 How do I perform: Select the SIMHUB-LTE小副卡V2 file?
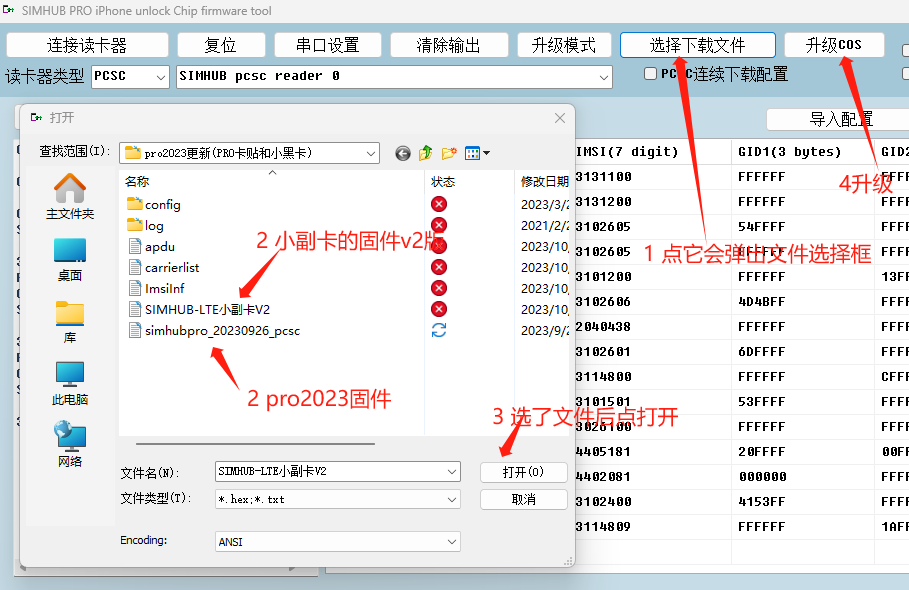(199, 309)
